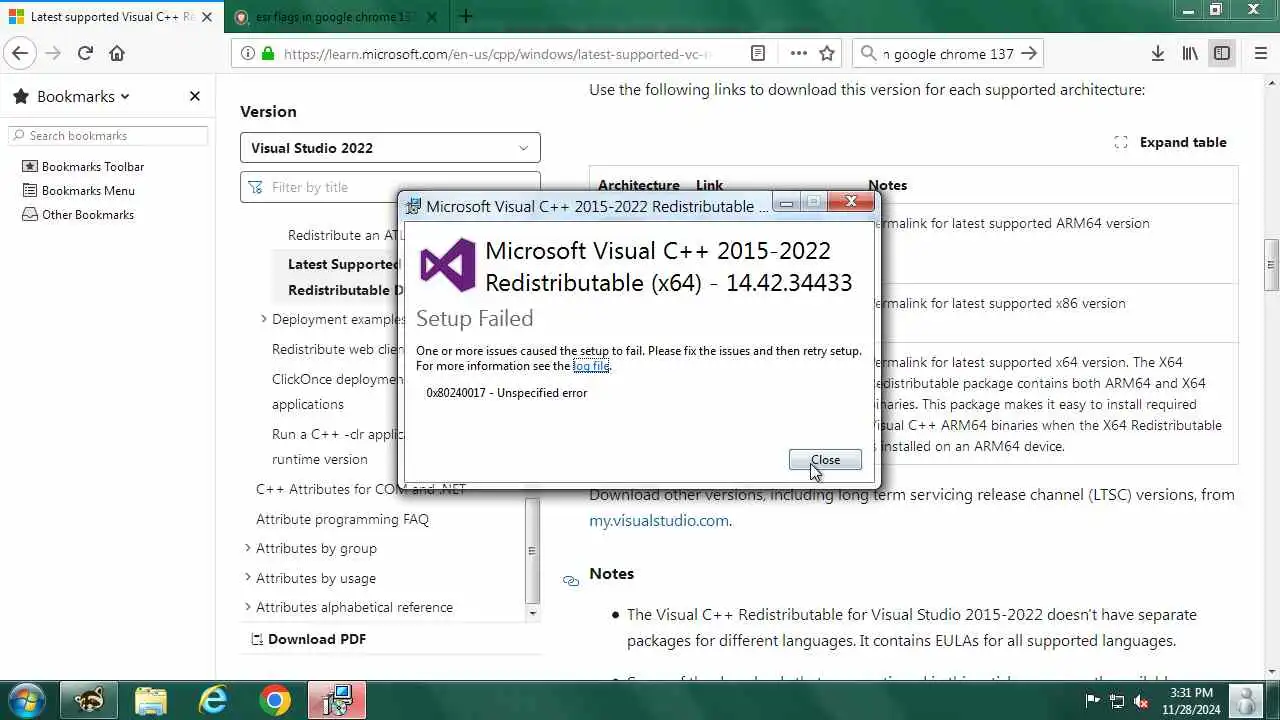Toggle the sidebar button in toolbar
This screenshot has width=1280, height=720.
point(1222,54)
